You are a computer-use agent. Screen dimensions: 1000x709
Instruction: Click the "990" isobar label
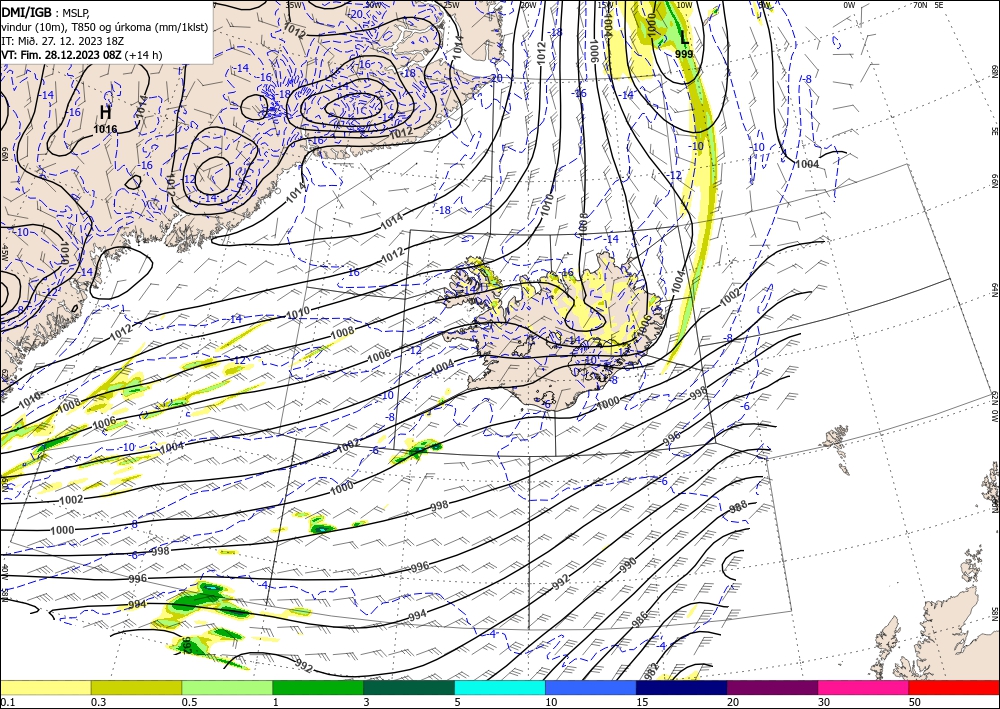click(628, 565)
